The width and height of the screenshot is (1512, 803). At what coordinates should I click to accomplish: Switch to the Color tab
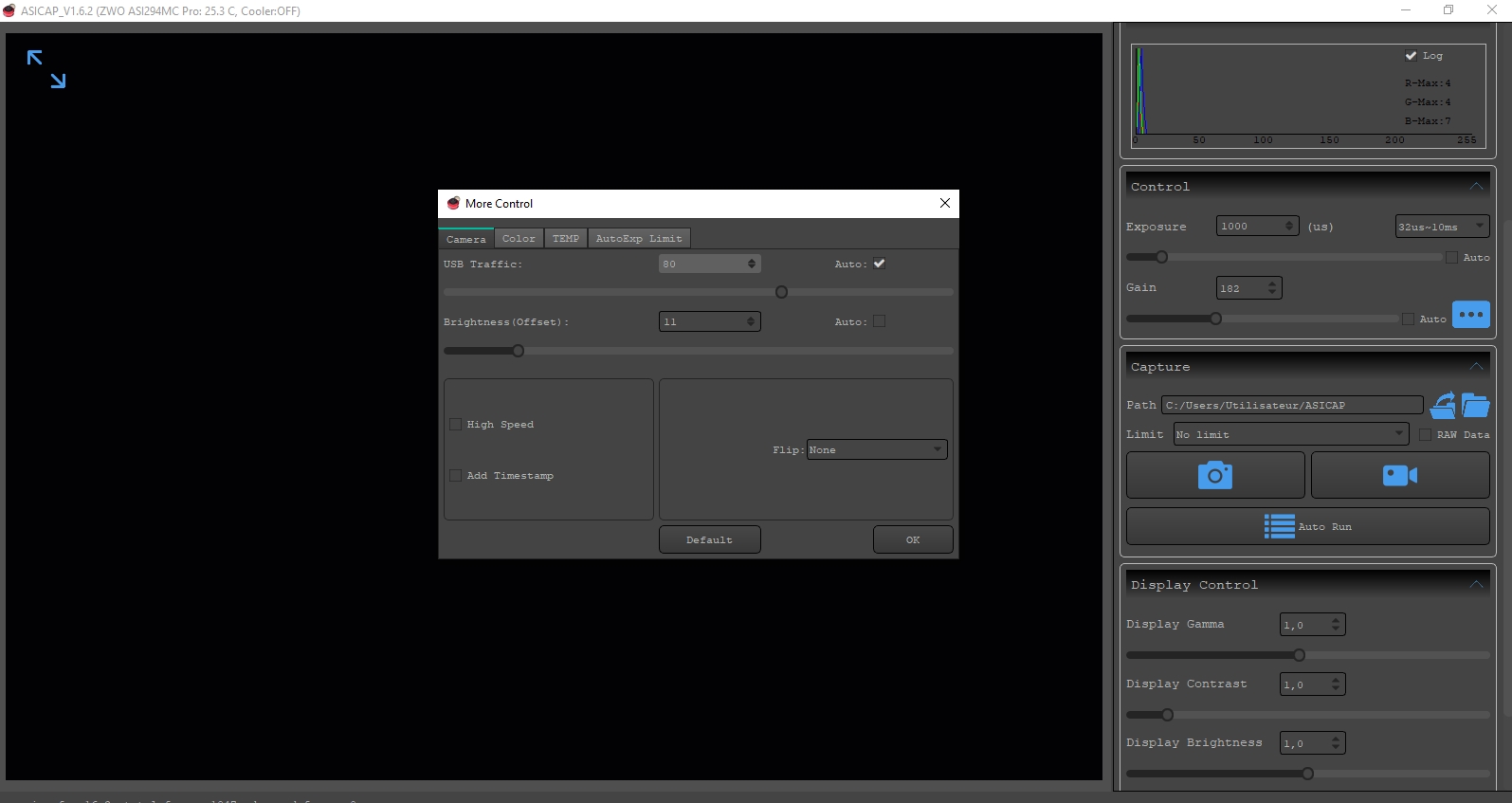pyautogui.click(x=519, y=239)
